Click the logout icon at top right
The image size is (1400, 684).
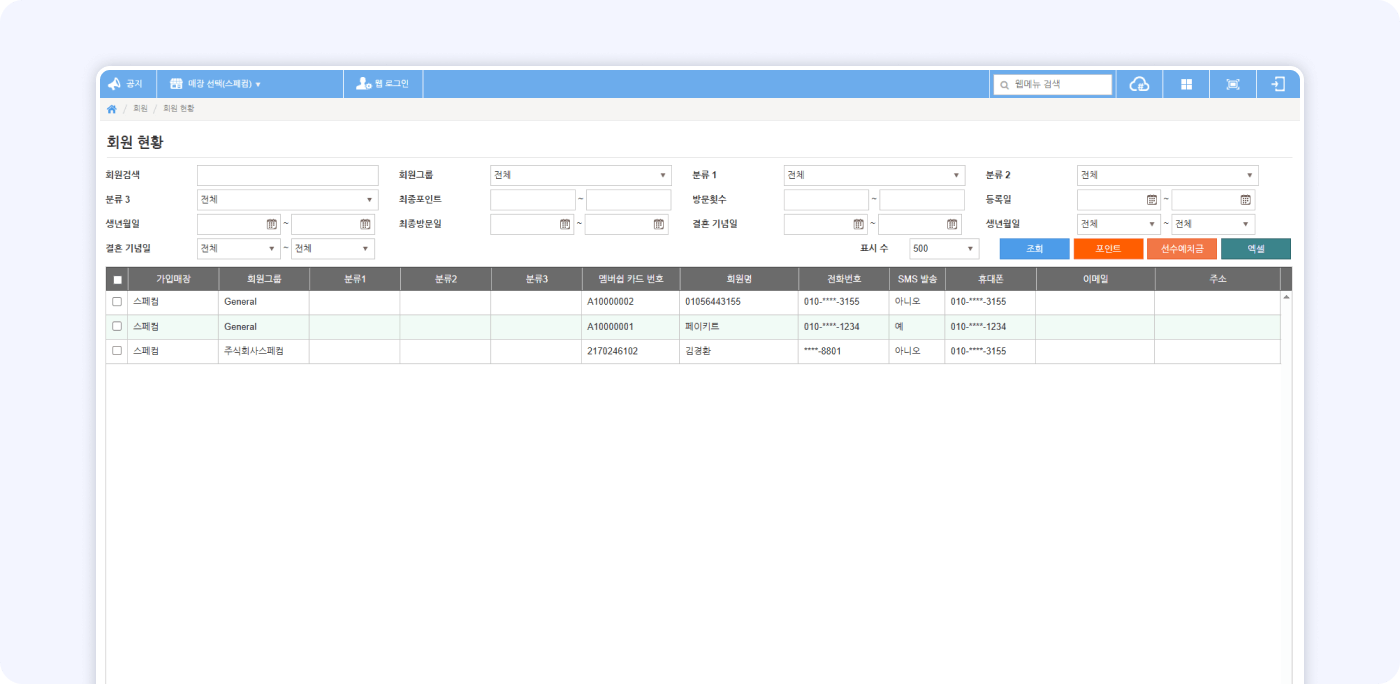(x=1278, y=84)
